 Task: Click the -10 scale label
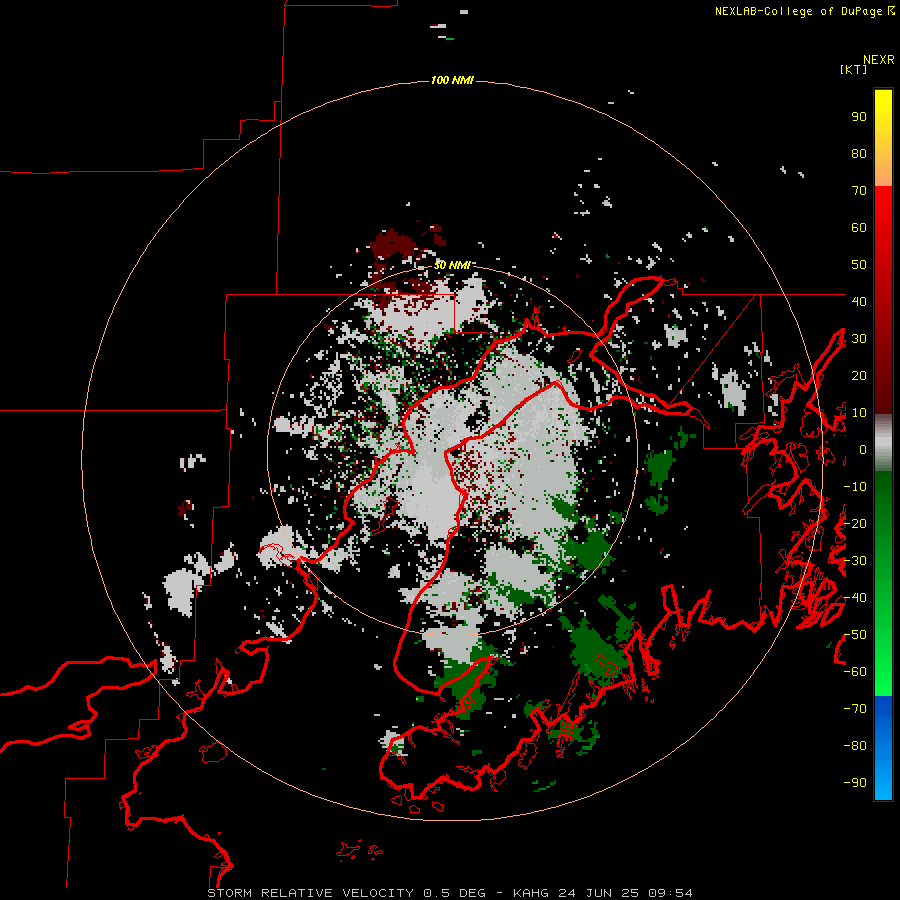click(855, 487)
